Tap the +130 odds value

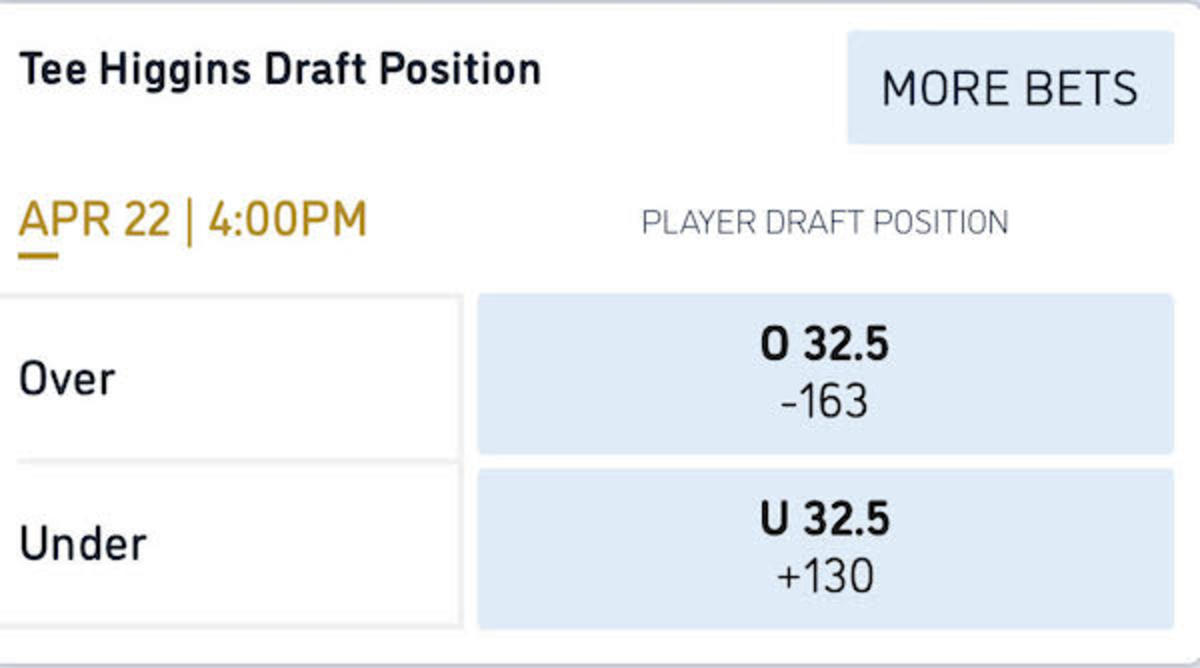pos(825,577)
